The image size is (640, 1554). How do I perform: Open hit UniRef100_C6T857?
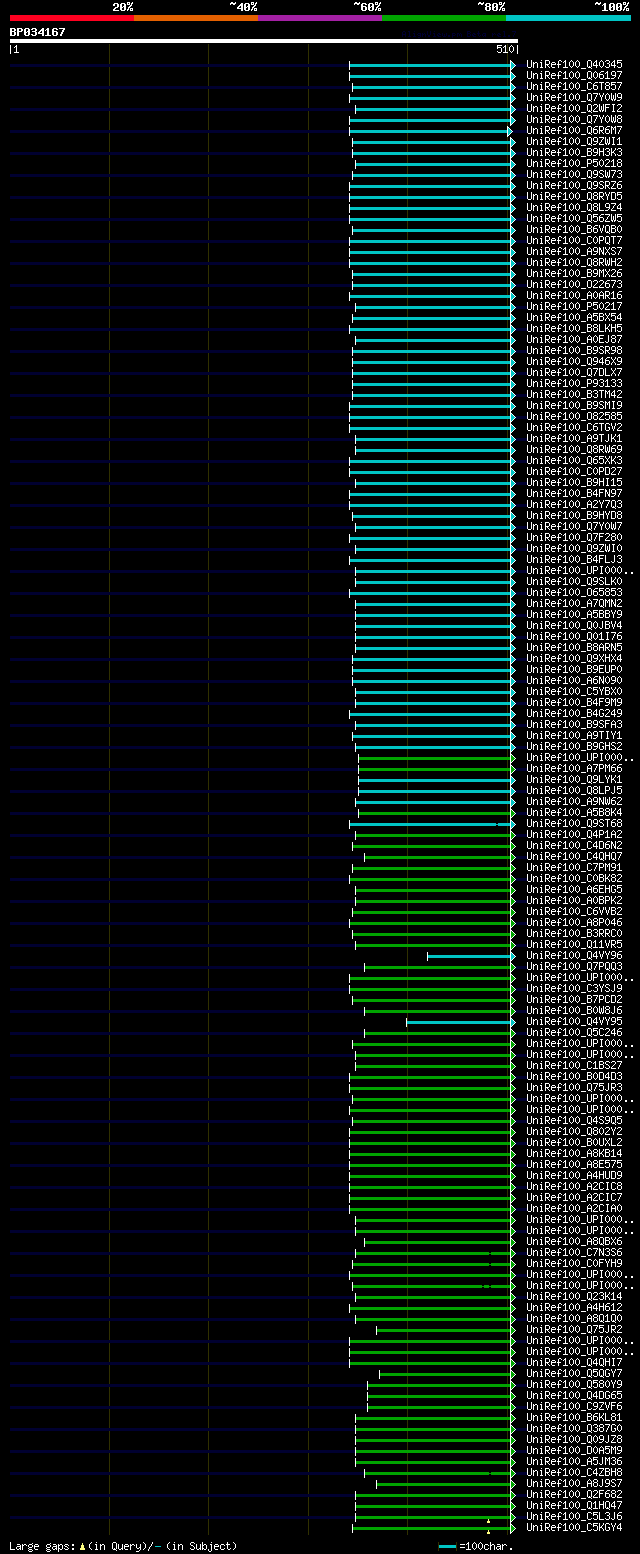(x=574, y=86)
